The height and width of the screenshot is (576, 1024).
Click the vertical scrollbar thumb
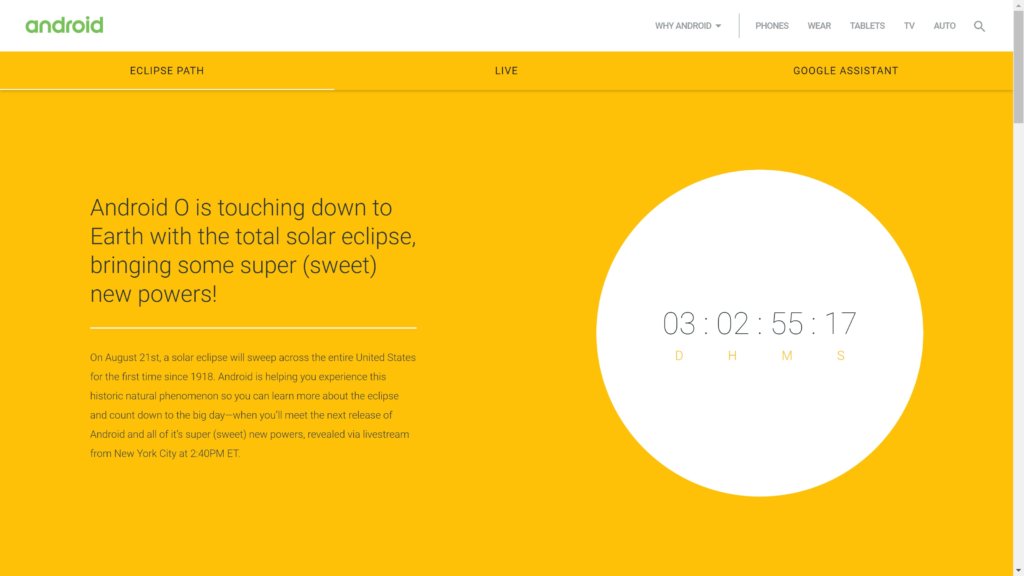point(1018,65)
